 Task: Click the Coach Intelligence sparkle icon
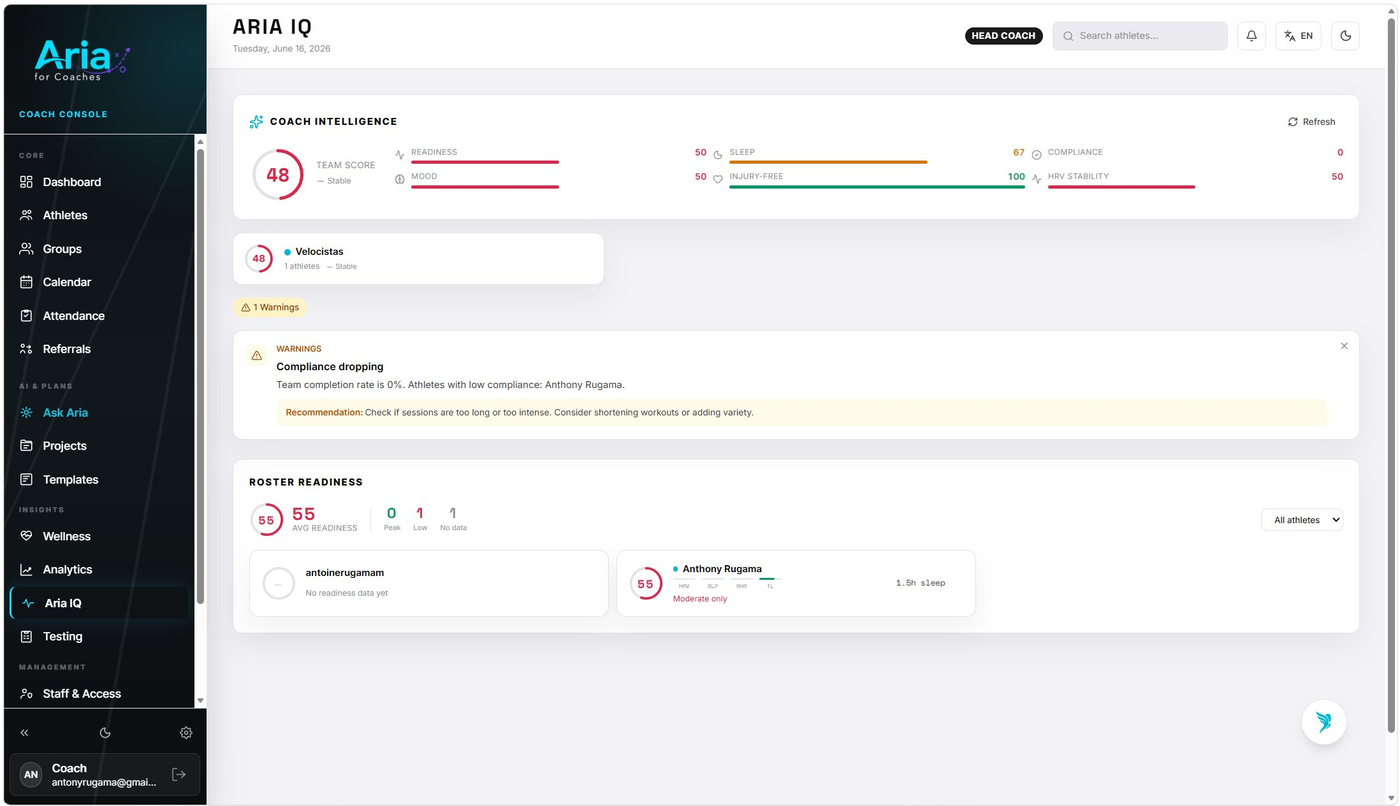click(x=256, y=122)
